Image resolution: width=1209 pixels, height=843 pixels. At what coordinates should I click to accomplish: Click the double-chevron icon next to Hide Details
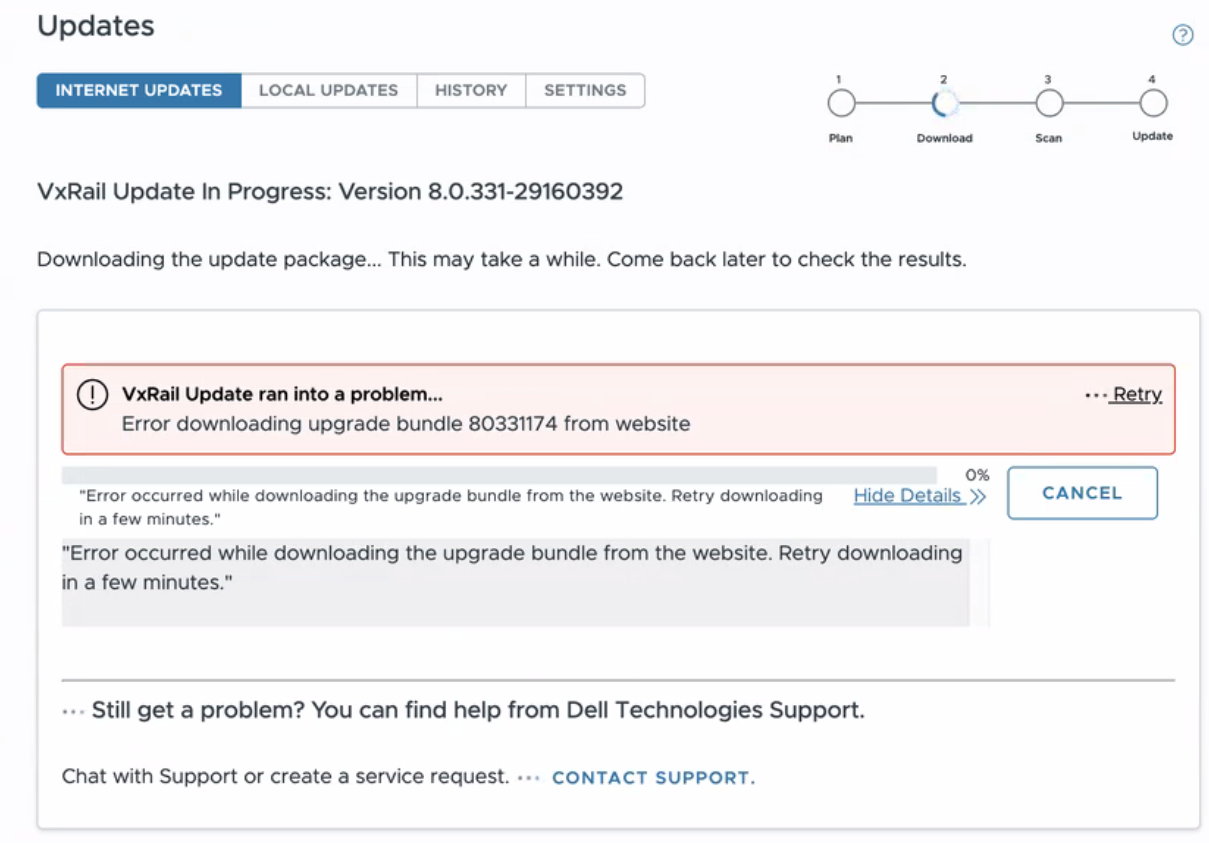coord(977,496)
